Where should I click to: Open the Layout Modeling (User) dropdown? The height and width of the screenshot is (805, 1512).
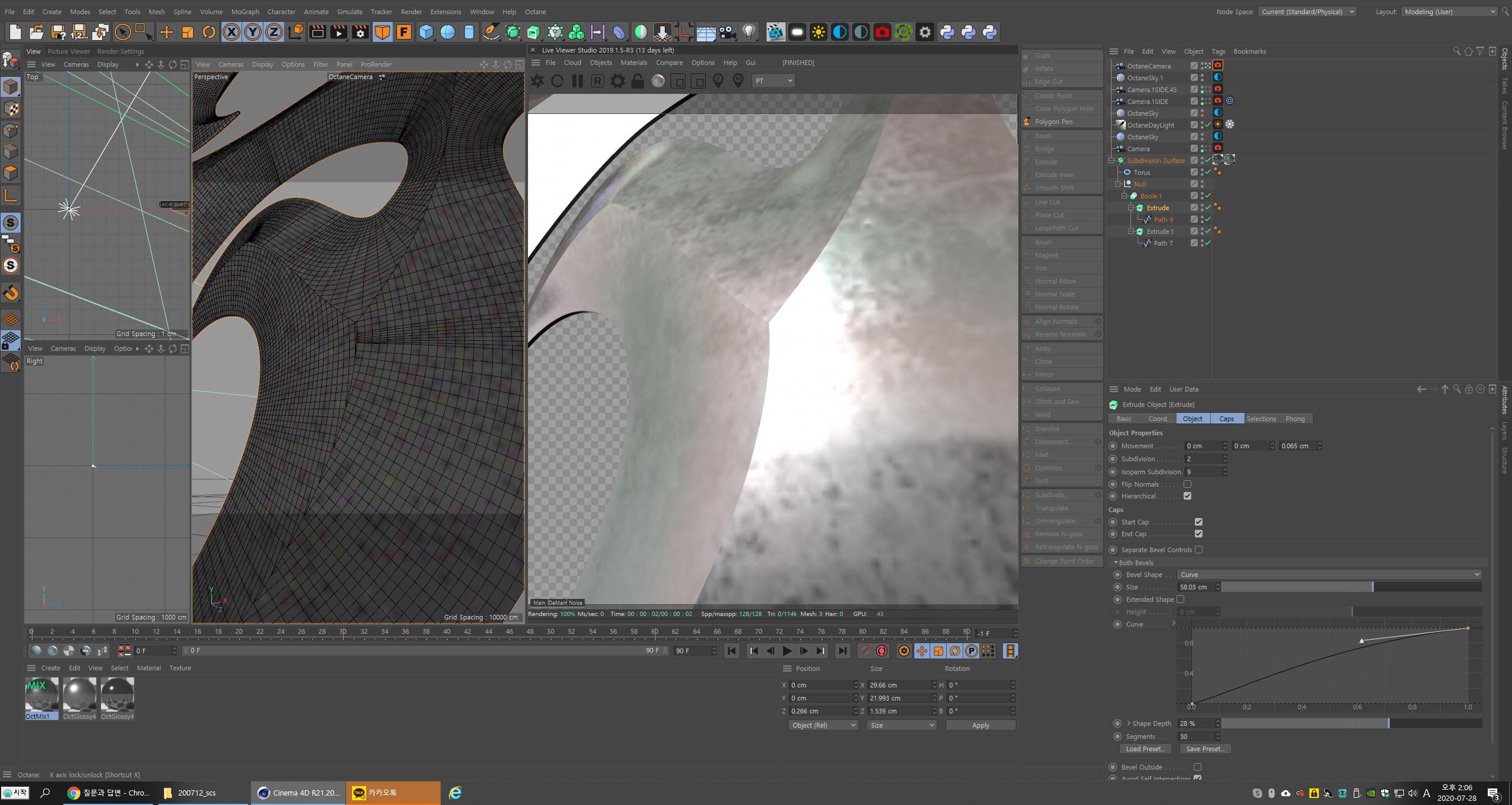(x=1449, y=12)
